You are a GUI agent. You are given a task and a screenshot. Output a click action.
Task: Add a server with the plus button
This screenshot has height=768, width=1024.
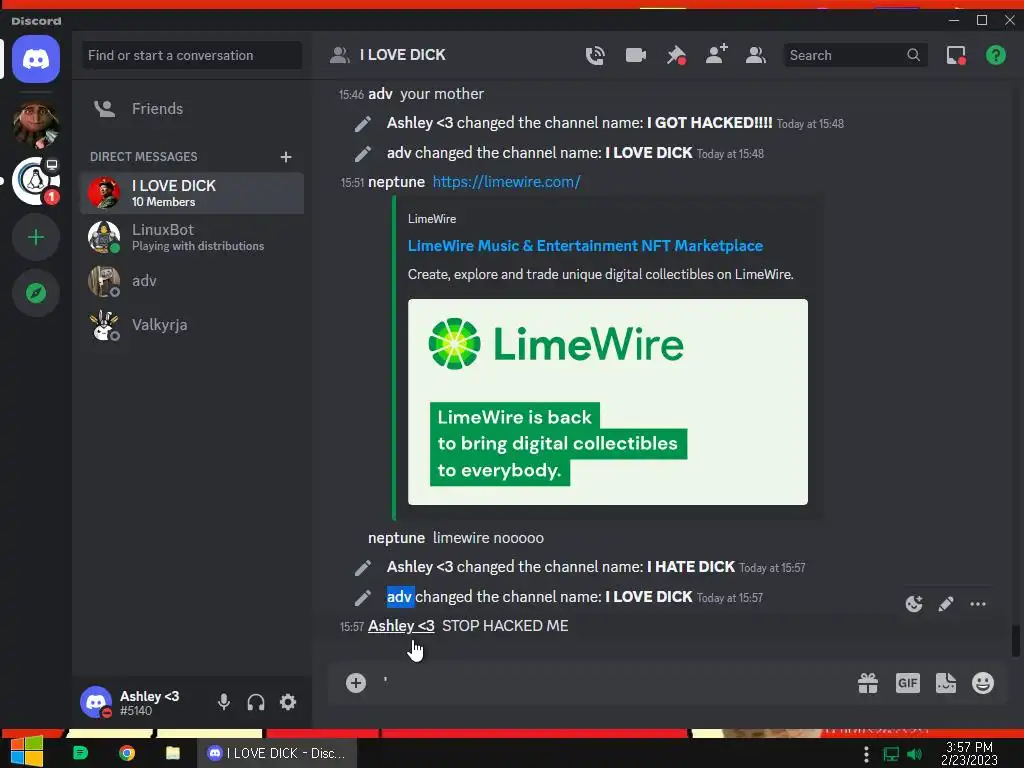pyautogui.click(x=36, y=237)
